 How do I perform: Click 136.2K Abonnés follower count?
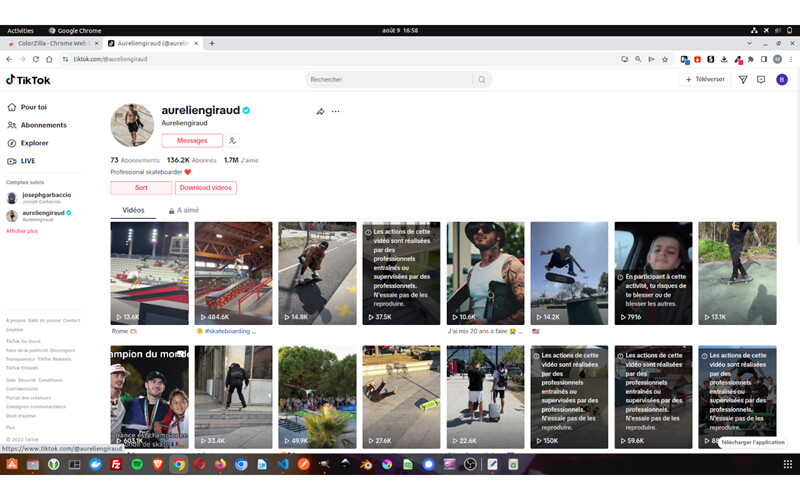coord(192,160)
